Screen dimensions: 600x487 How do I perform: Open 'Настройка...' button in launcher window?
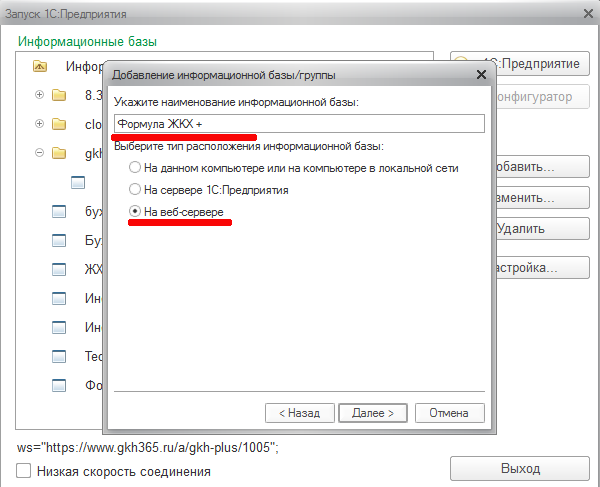click(542, 267)
